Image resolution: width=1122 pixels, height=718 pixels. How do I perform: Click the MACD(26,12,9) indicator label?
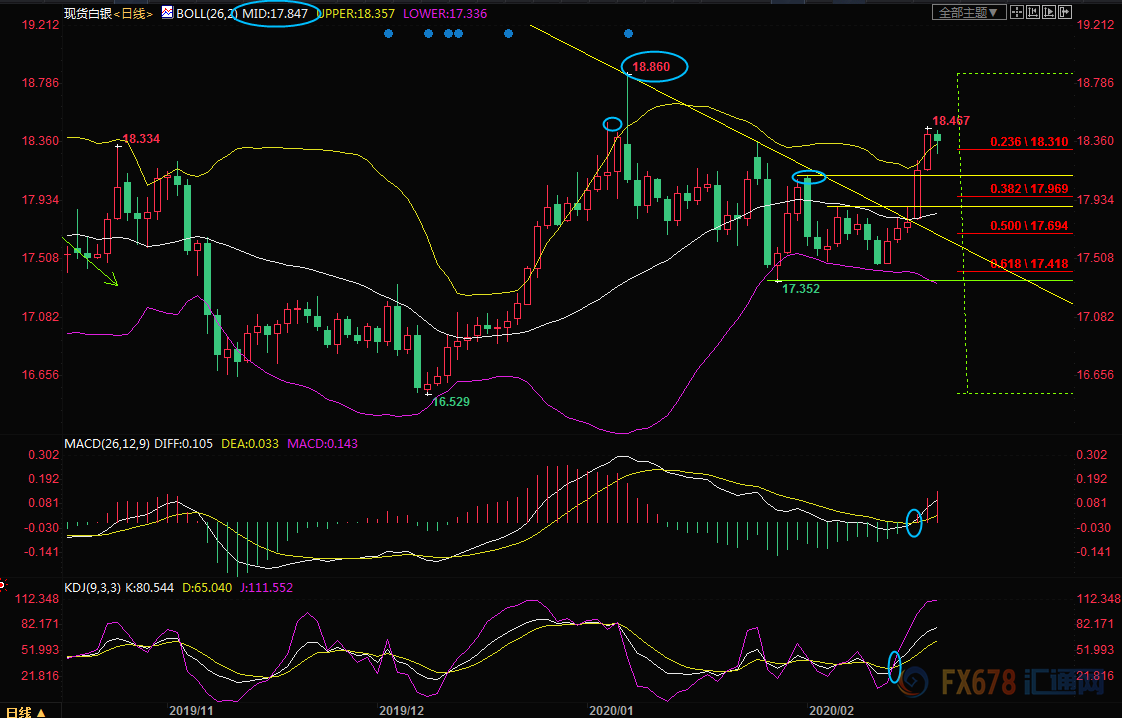(x=106, y=443)
